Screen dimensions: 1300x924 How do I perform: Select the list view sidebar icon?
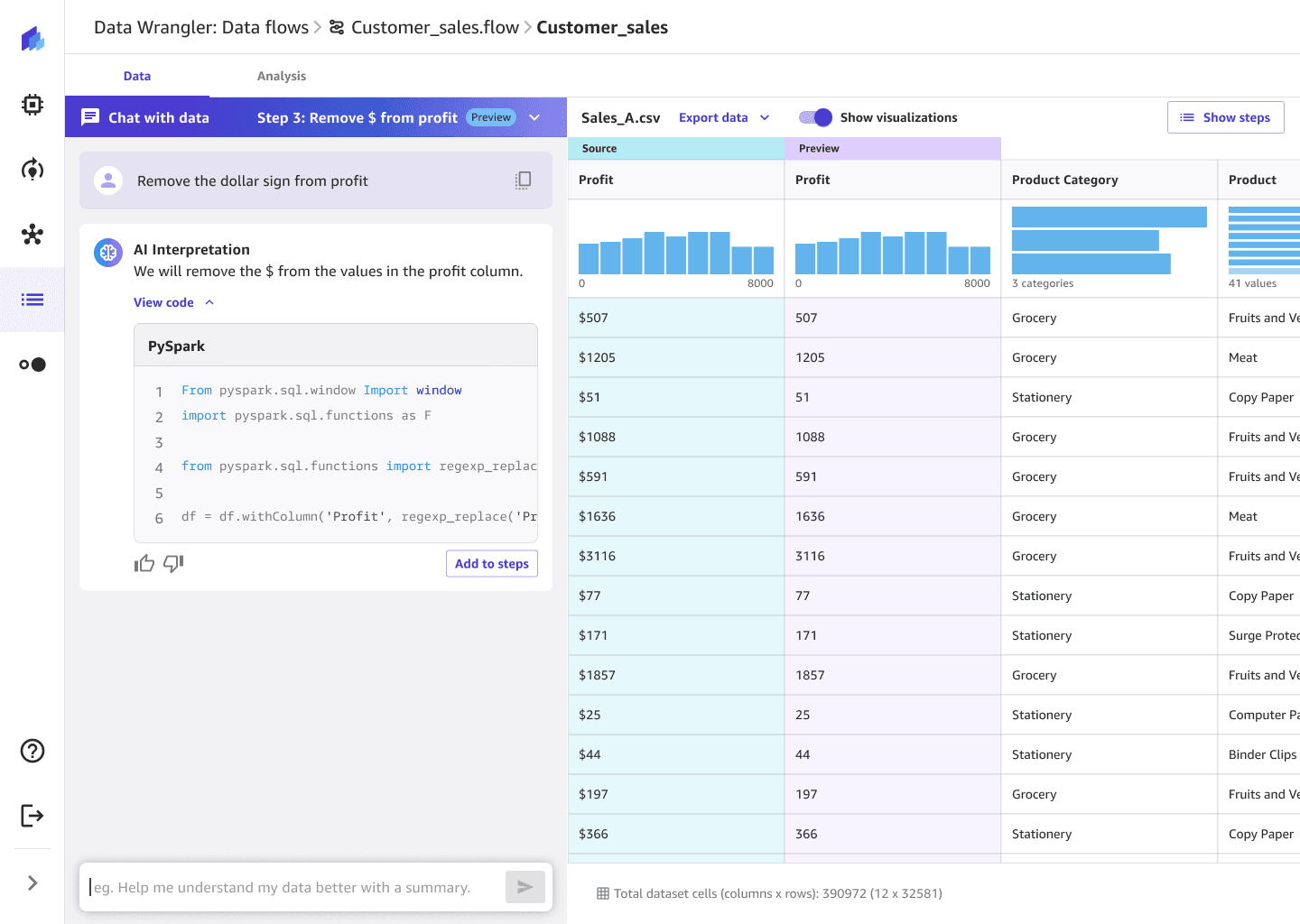point(32,300)
